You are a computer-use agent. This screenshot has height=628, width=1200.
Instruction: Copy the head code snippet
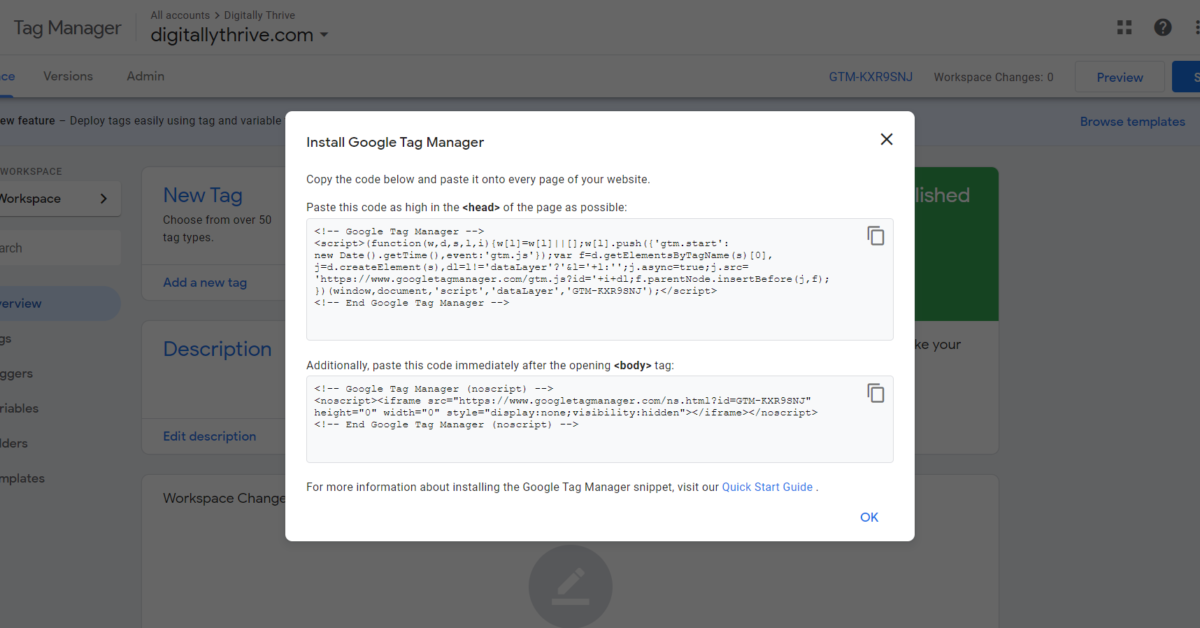tap(876, 236)
